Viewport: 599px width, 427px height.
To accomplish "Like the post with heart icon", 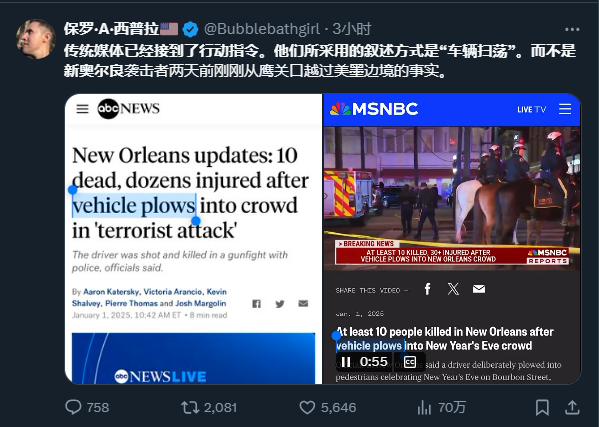I will [x=307, y=408].
